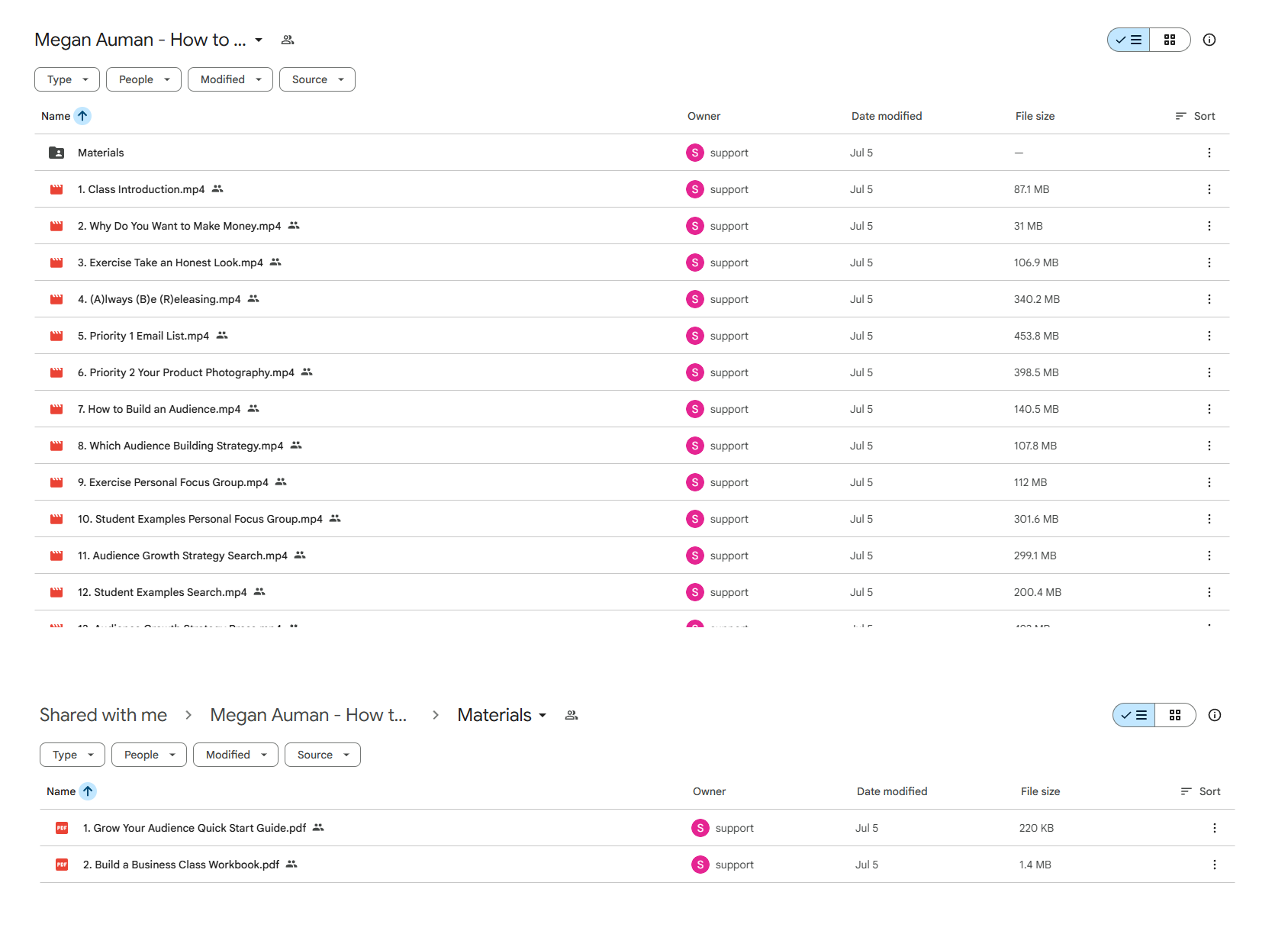Click the video icon of 1. Class Introduction.mp4

tap(56, 189)
